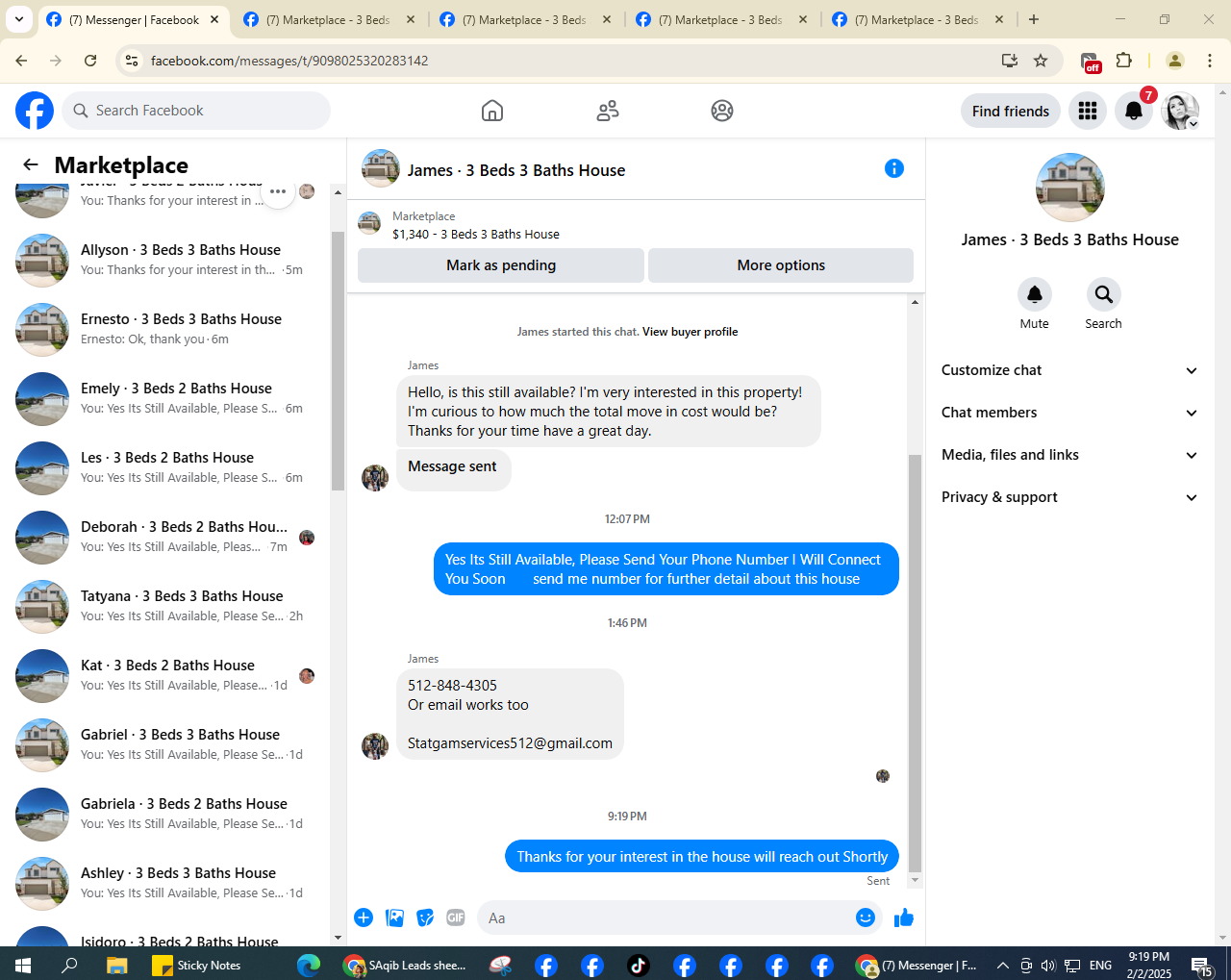Open Chrome extensions puzzle icon
The image size is (1231, 980).
click(1123, 61)
